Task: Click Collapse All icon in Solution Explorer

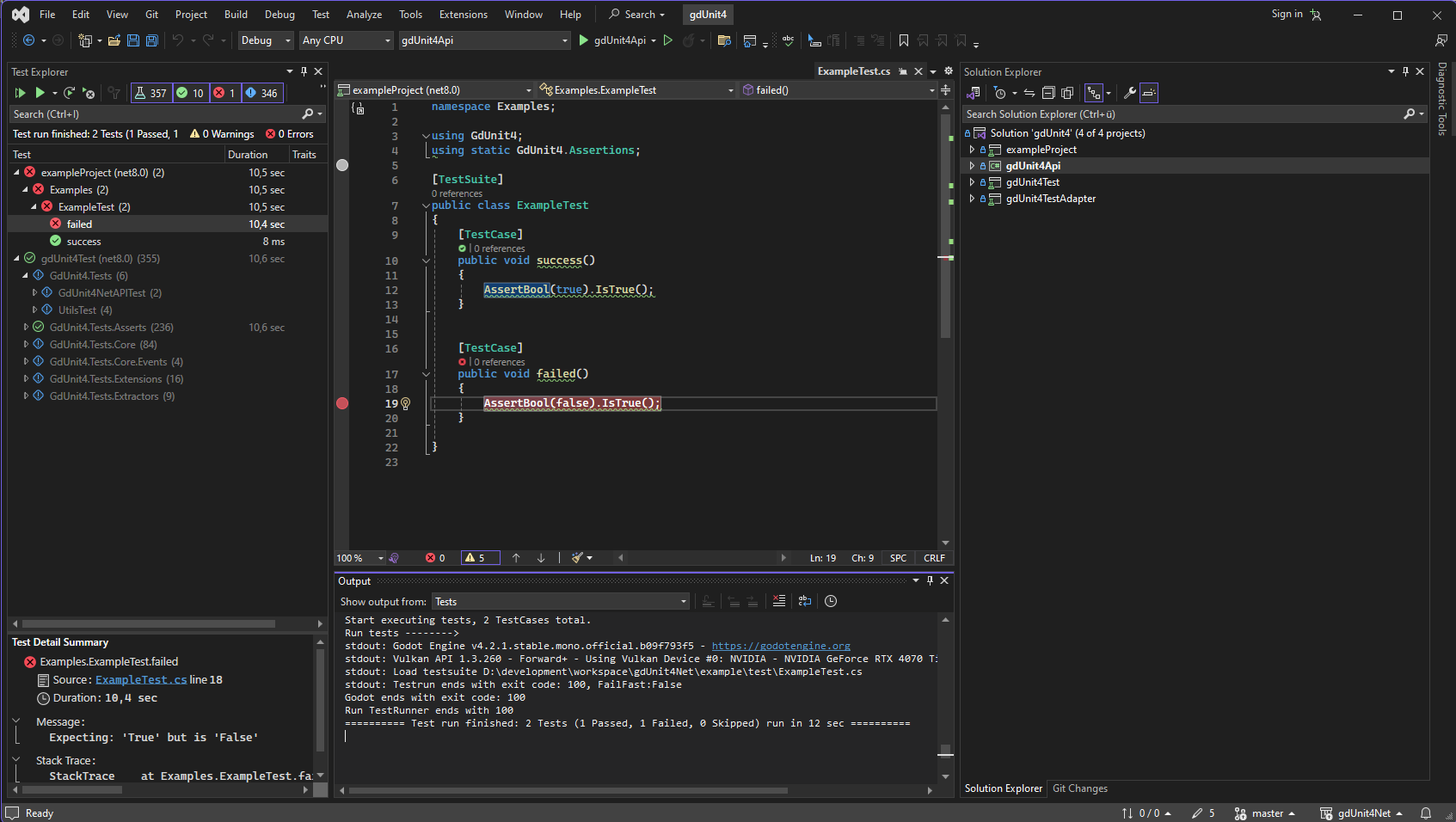Action: 1048,93
